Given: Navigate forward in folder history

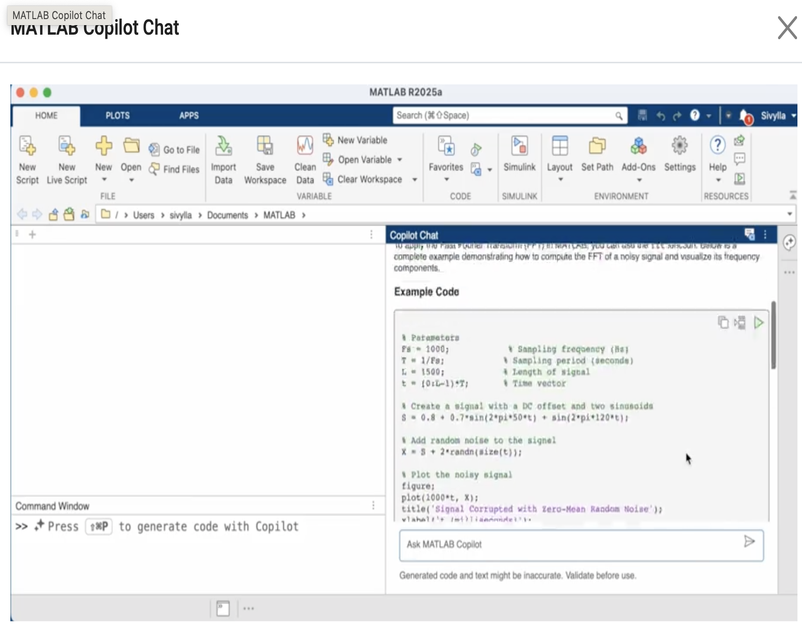Looking at the screenshot, I should 37,214.
